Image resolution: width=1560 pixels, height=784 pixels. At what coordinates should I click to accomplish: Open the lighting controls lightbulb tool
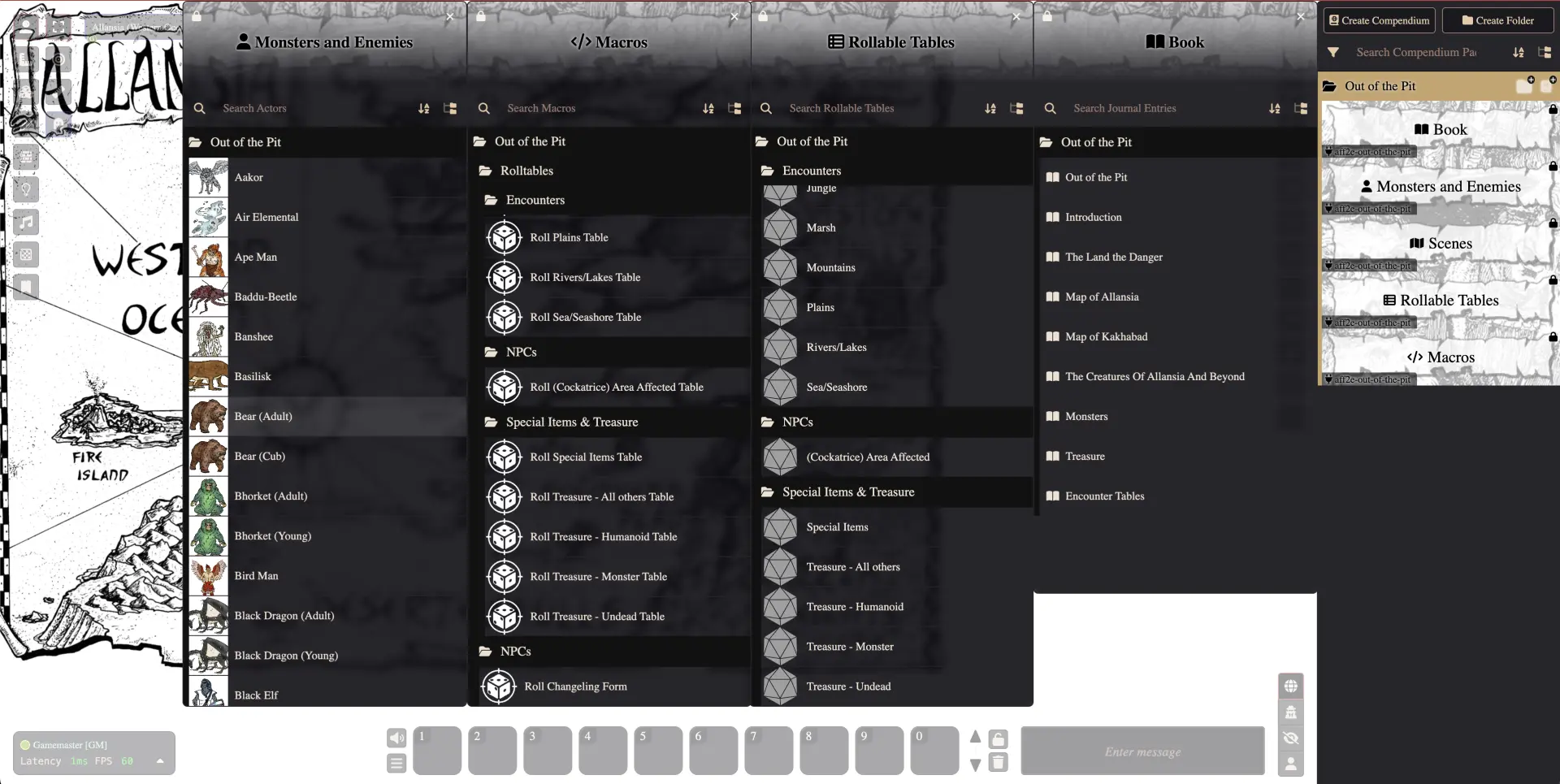pos(26,189)
